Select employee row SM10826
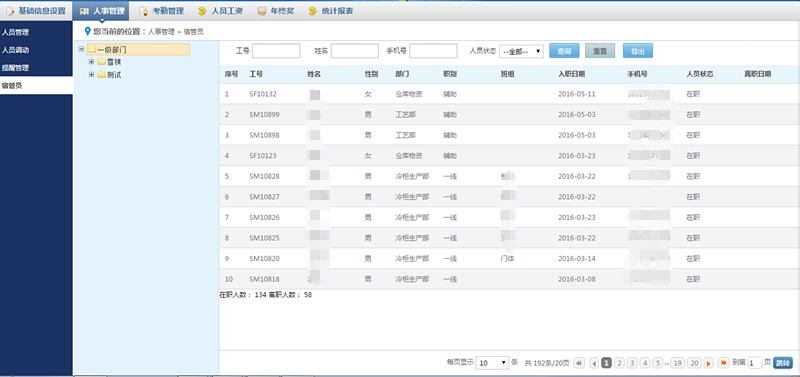This screenshot has width=800, height=377. point(509,217)
